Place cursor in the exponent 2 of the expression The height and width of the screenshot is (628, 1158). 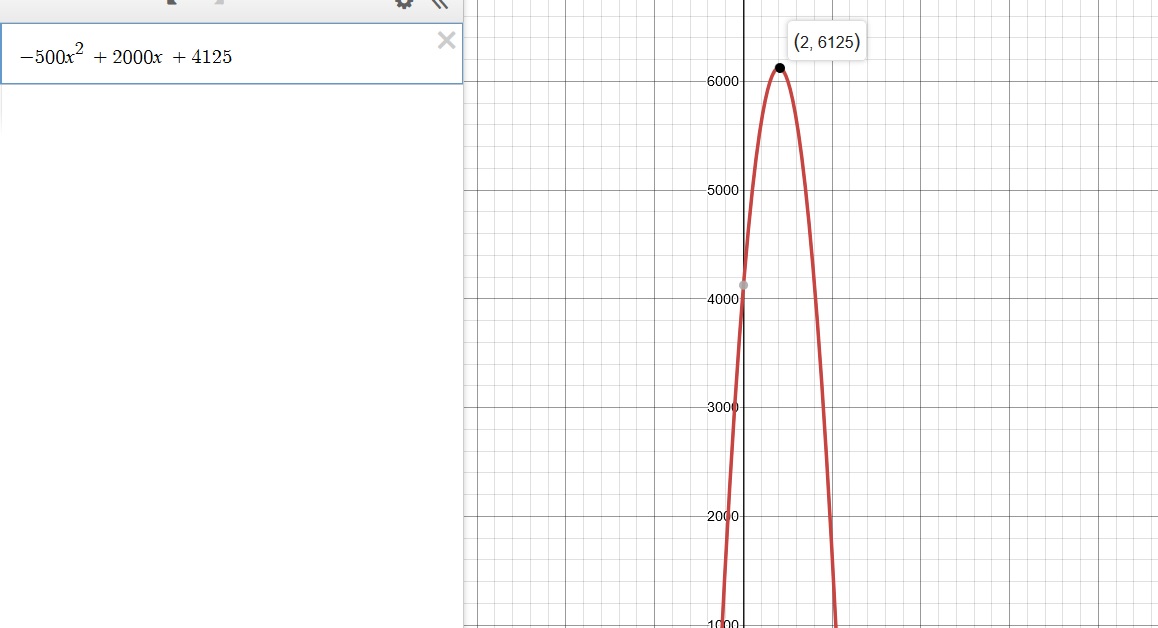click(81, 48)
